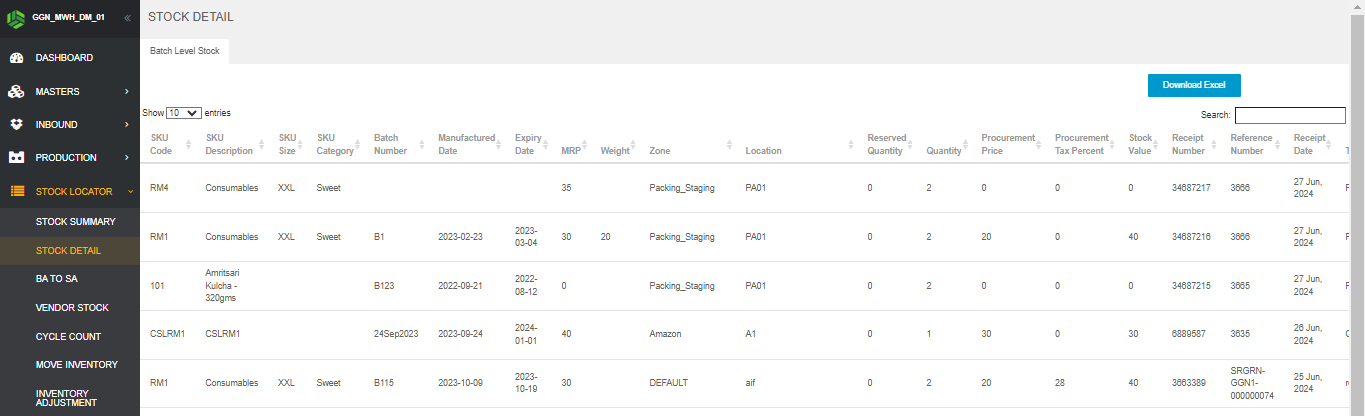
Task: Switch to the Batch Level Stock tab
Action: coord(184,51)
